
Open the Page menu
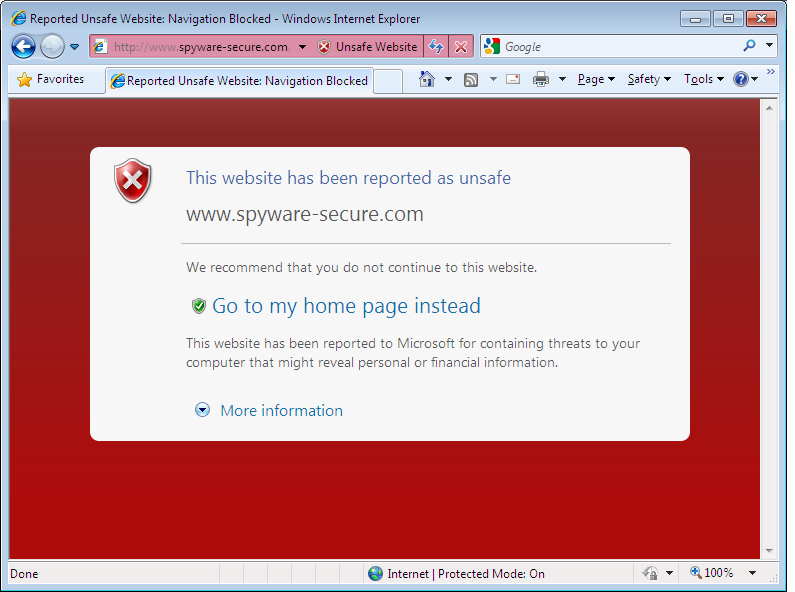click(x=596, y=79)
